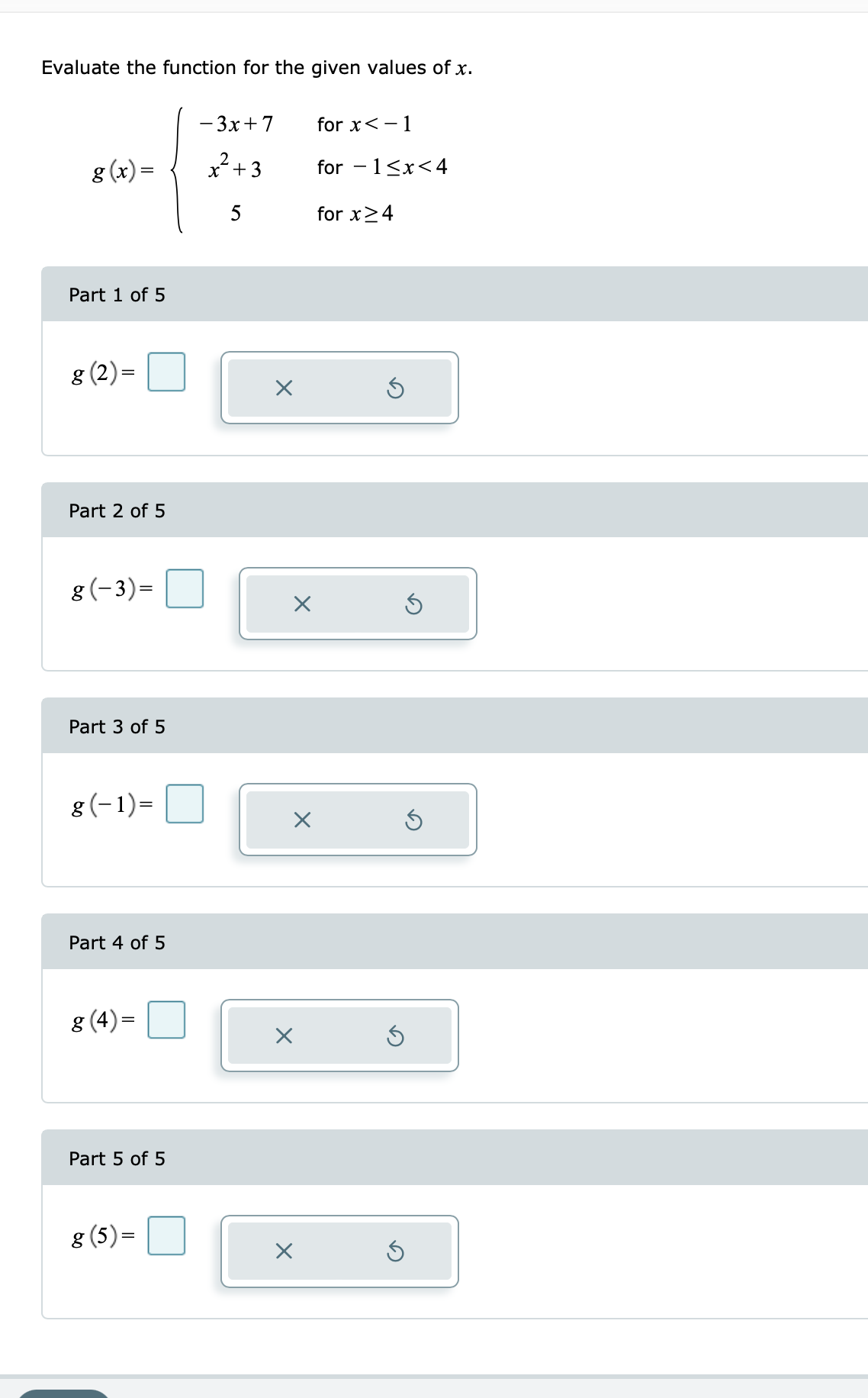Clear the g(4) answer with X icon
This screenshot has height=1398, width=868.
[284, 1036]
